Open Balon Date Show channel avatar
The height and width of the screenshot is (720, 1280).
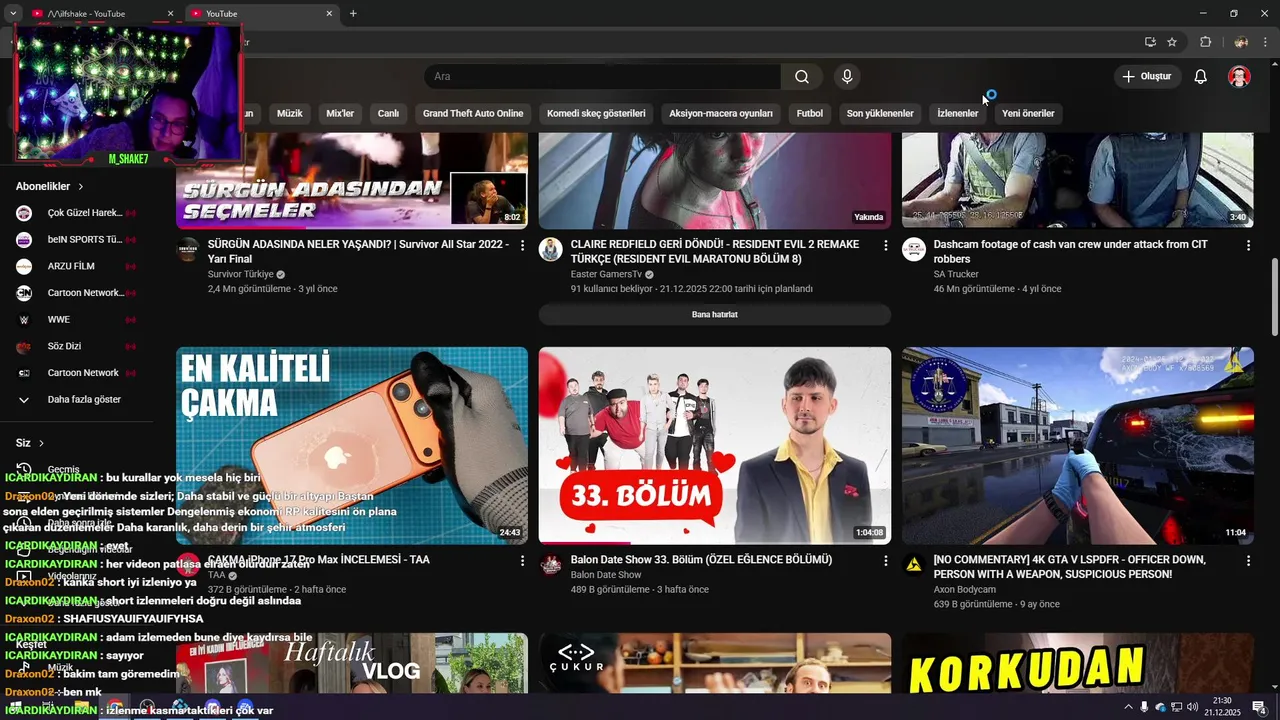(x=551, y=566)
